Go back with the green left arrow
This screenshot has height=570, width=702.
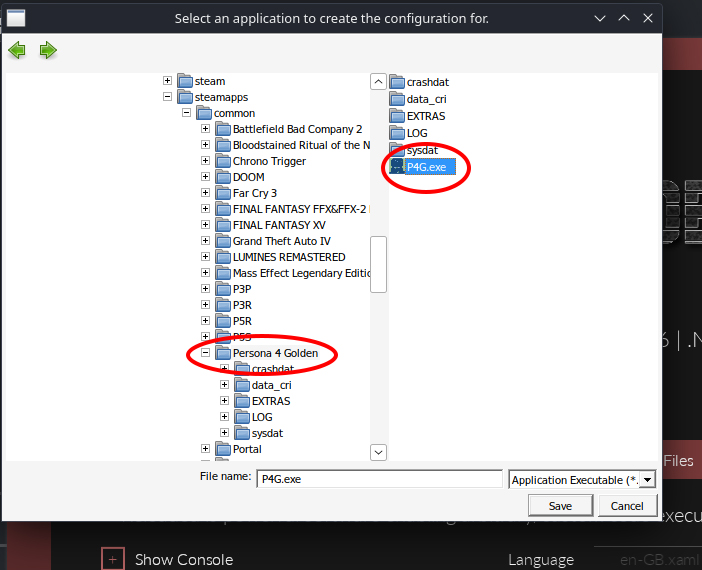[x=17, y=50]
